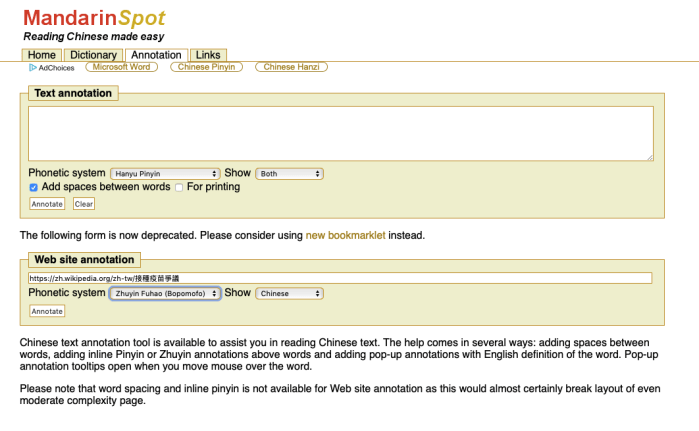
Task: Expand the Hanyu Pinyin phonetic system dropdown
Action: coord(165,174)
